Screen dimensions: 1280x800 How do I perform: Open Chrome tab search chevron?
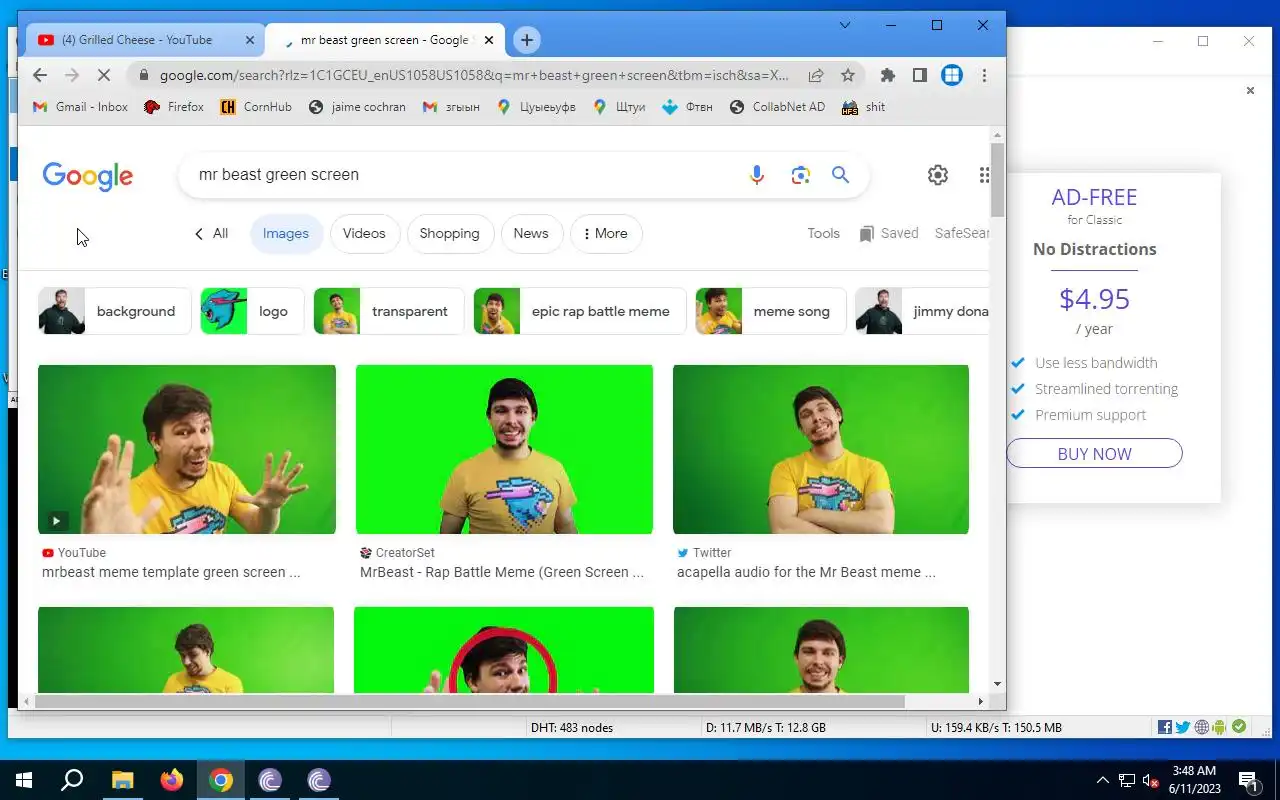[845, 25]
